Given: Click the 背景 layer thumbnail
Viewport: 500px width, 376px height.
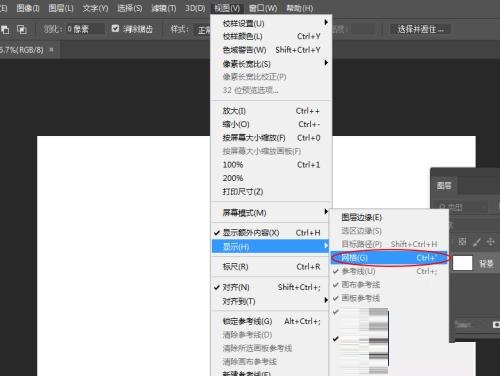Looking at the screenshot, I should pyautogui.click(x=463, y=263).
